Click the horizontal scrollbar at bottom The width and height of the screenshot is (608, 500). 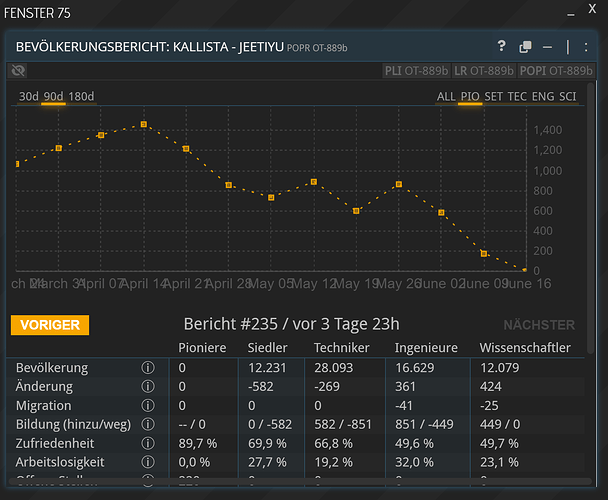click(x=300, y=481)
